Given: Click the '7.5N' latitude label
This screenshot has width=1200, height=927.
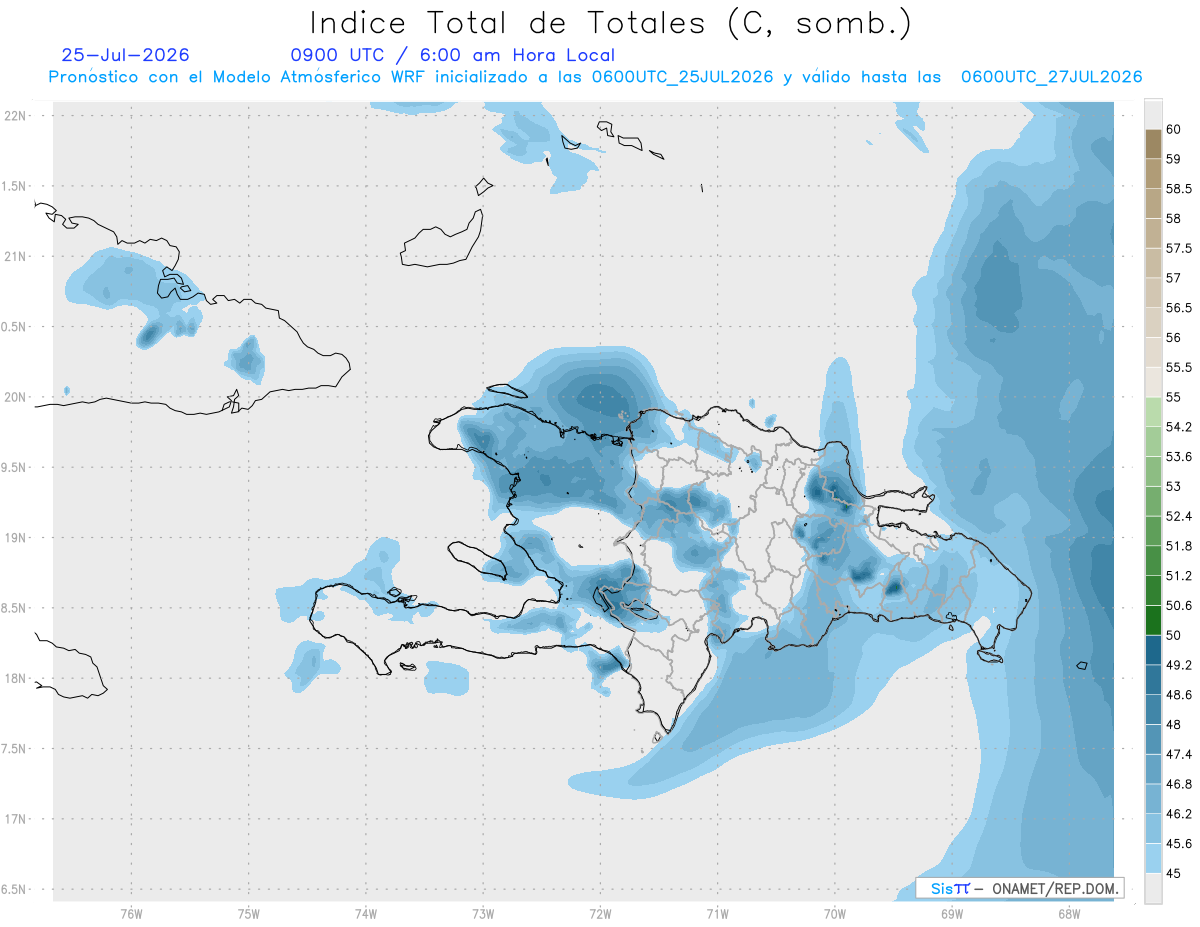Looking at the screenshot, I should point(15,749).
